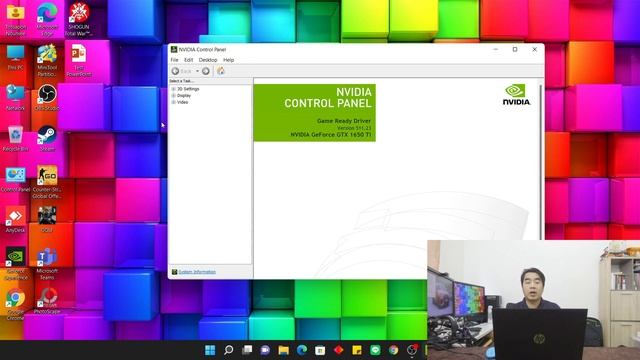Select the SHOGUN Total War desktop icon
The height and width of the screenshot is (360, 640).
(79, 19)
